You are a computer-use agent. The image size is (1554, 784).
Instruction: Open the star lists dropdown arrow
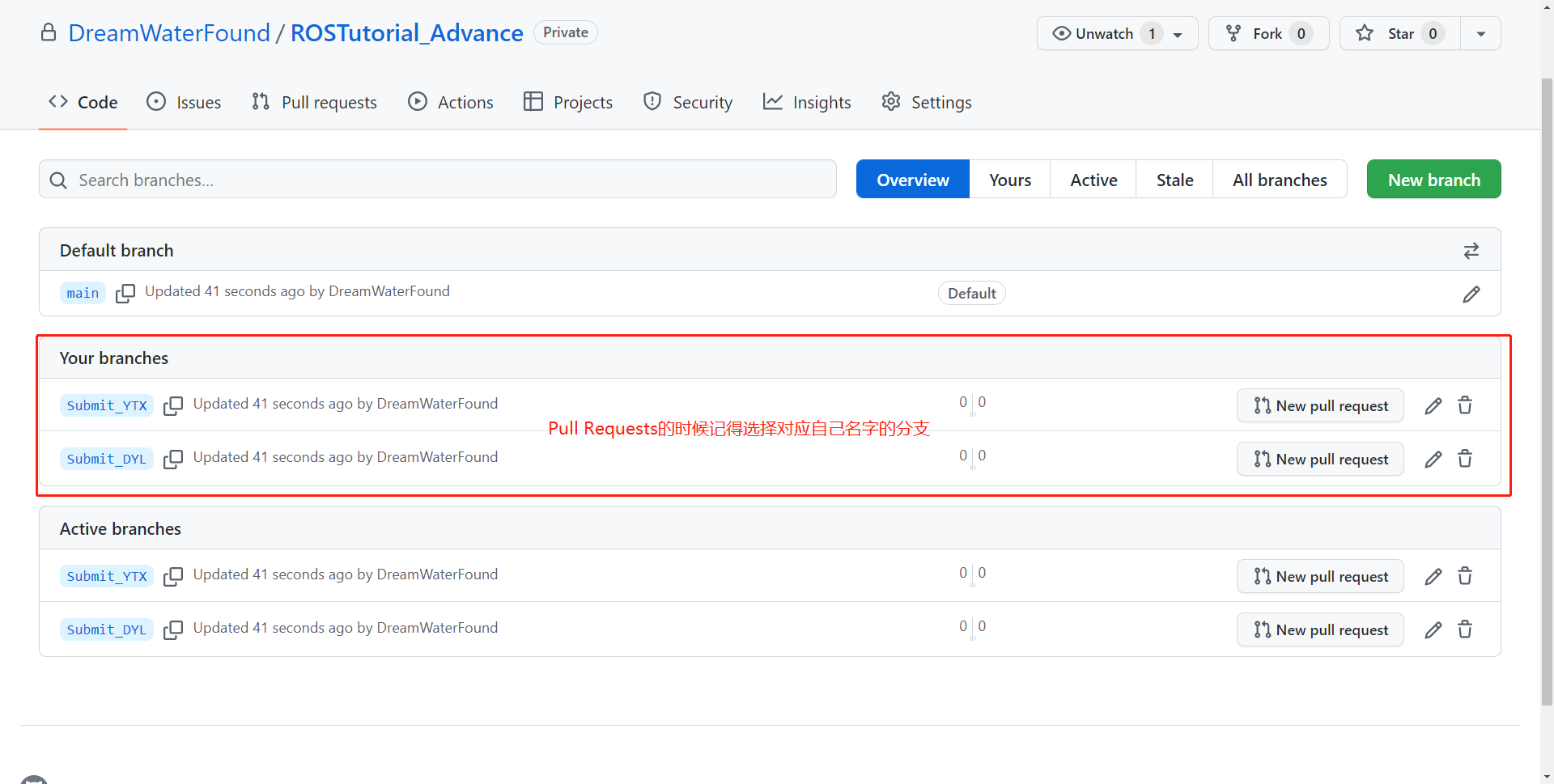click(x=1481, y=34)
